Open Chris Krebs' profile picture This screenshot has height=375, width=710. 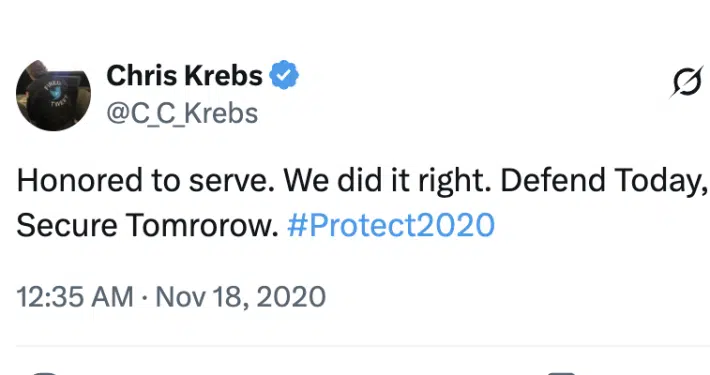pos(53,96)
